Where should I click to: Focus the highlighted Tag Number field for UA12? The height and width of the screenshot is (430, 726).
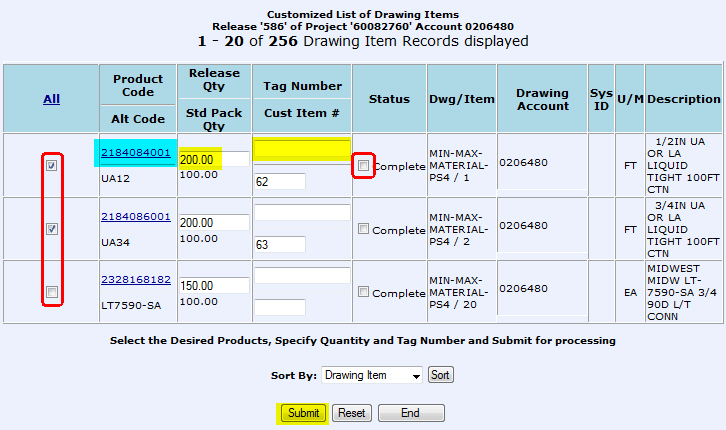pyautogui.click(x=302, y=150)
